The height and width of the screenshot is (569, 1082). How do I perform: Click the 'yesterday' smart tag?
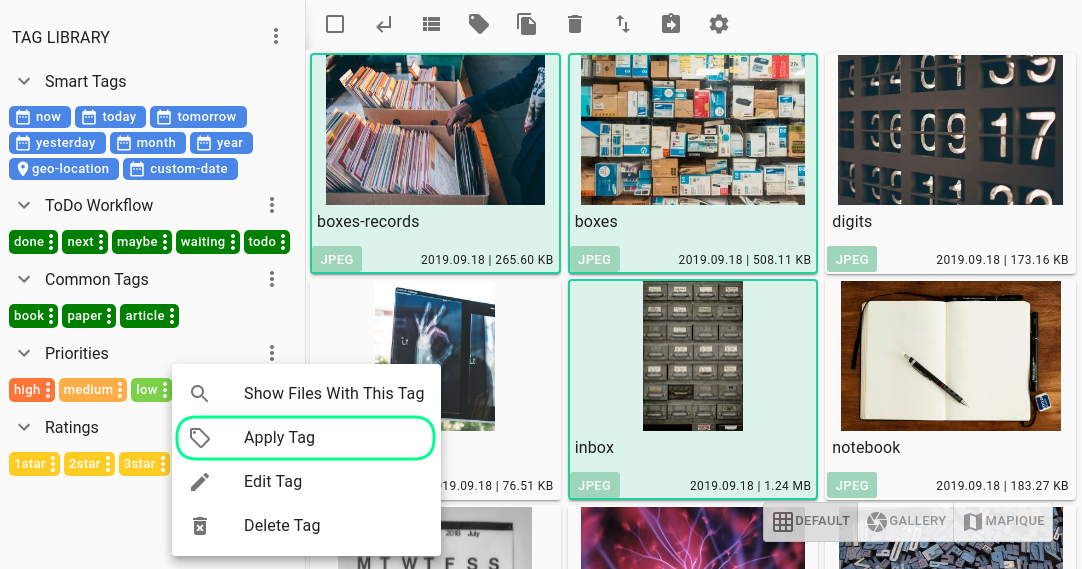[x=57, y=143]
